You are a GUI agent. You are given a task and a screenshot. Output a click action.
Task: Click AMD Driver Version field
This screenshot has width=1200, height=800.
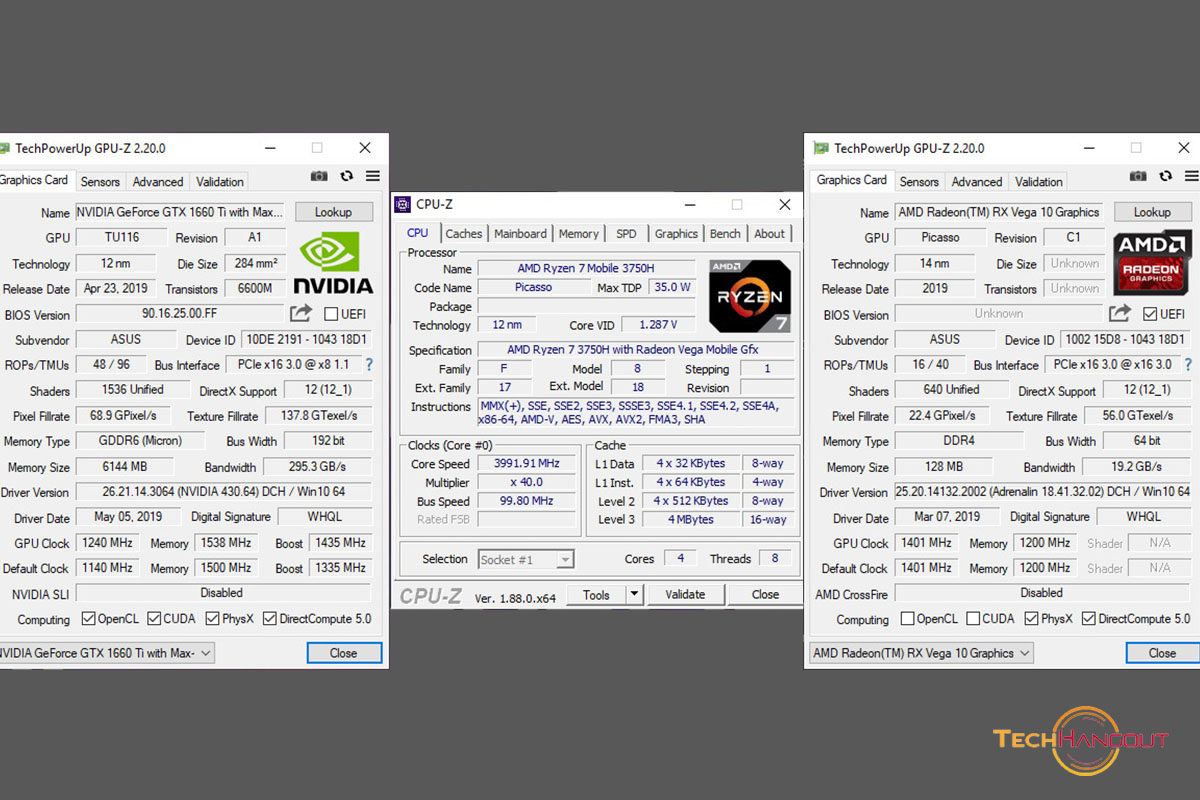tap(1043, 492)
